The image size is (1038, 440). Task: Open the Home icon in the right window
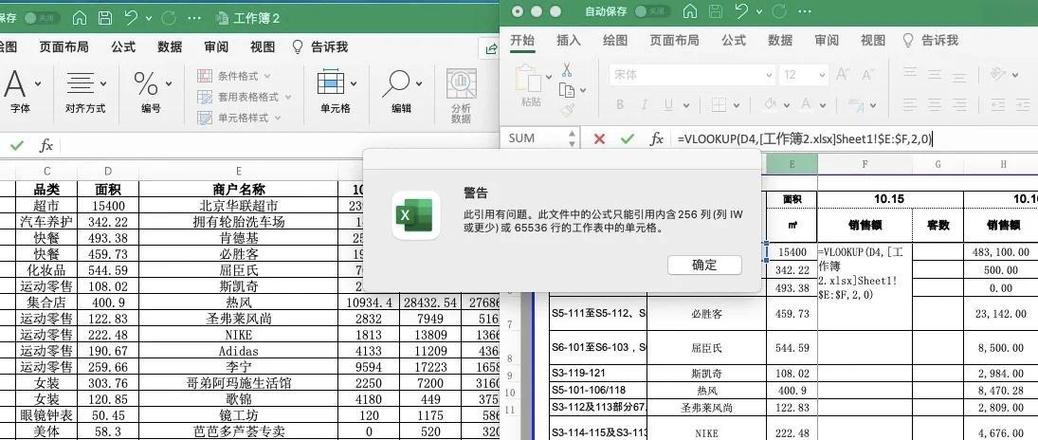tap(690, 11)
